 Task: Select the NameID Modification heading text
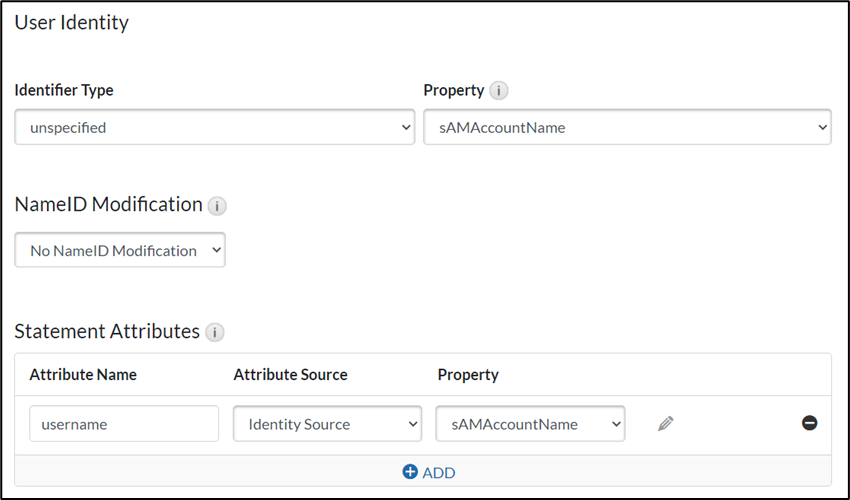pos(108,205)
